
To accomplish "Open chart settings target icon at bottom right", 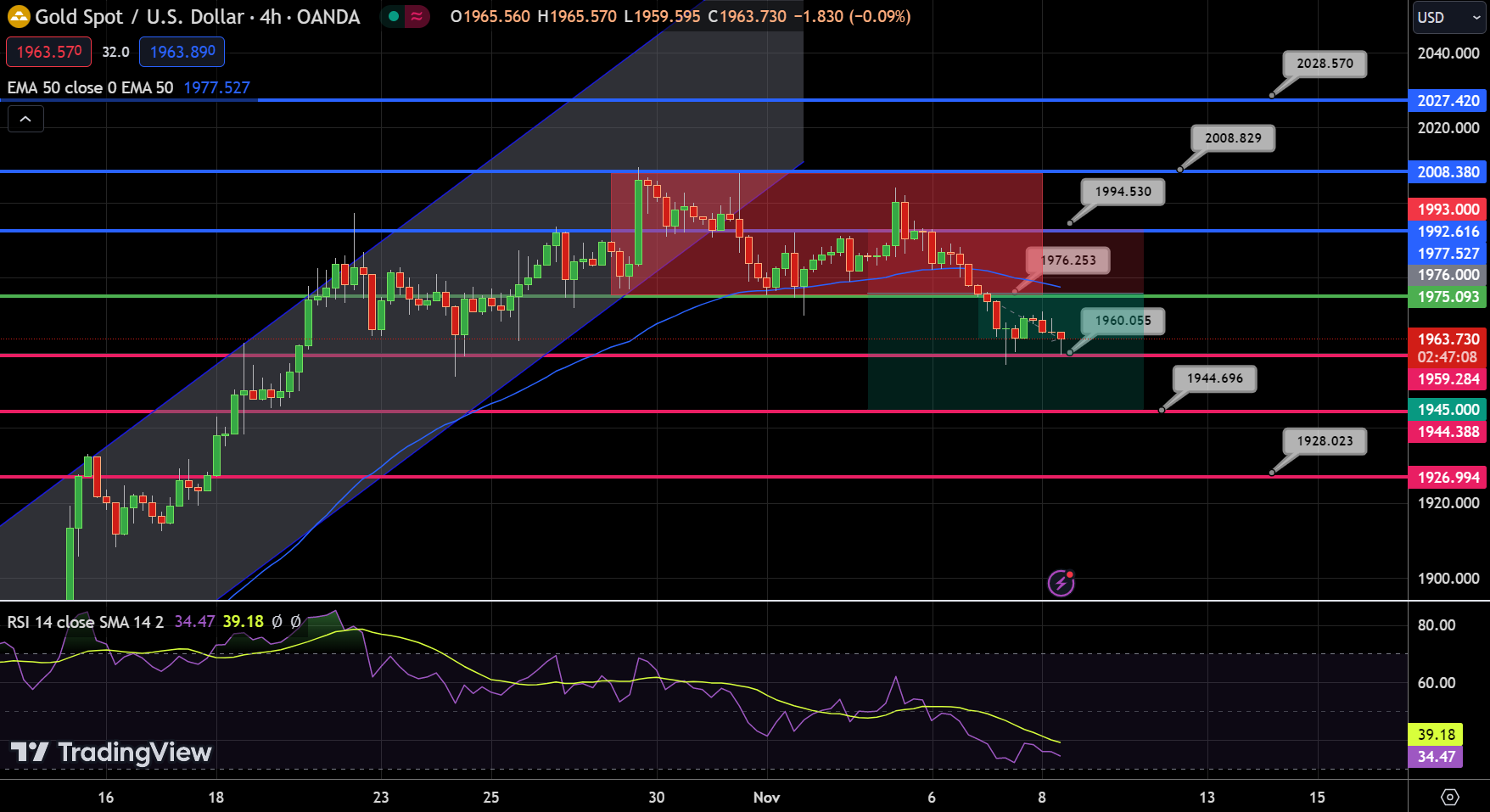I will tap(1449, 797).
